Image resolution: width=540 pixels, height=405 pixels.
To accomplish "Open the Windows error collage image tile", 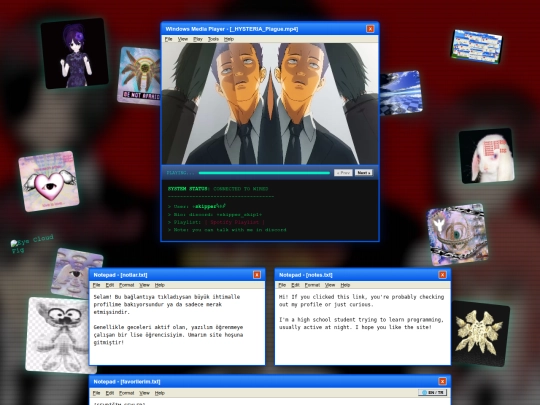I will point(477,46).
